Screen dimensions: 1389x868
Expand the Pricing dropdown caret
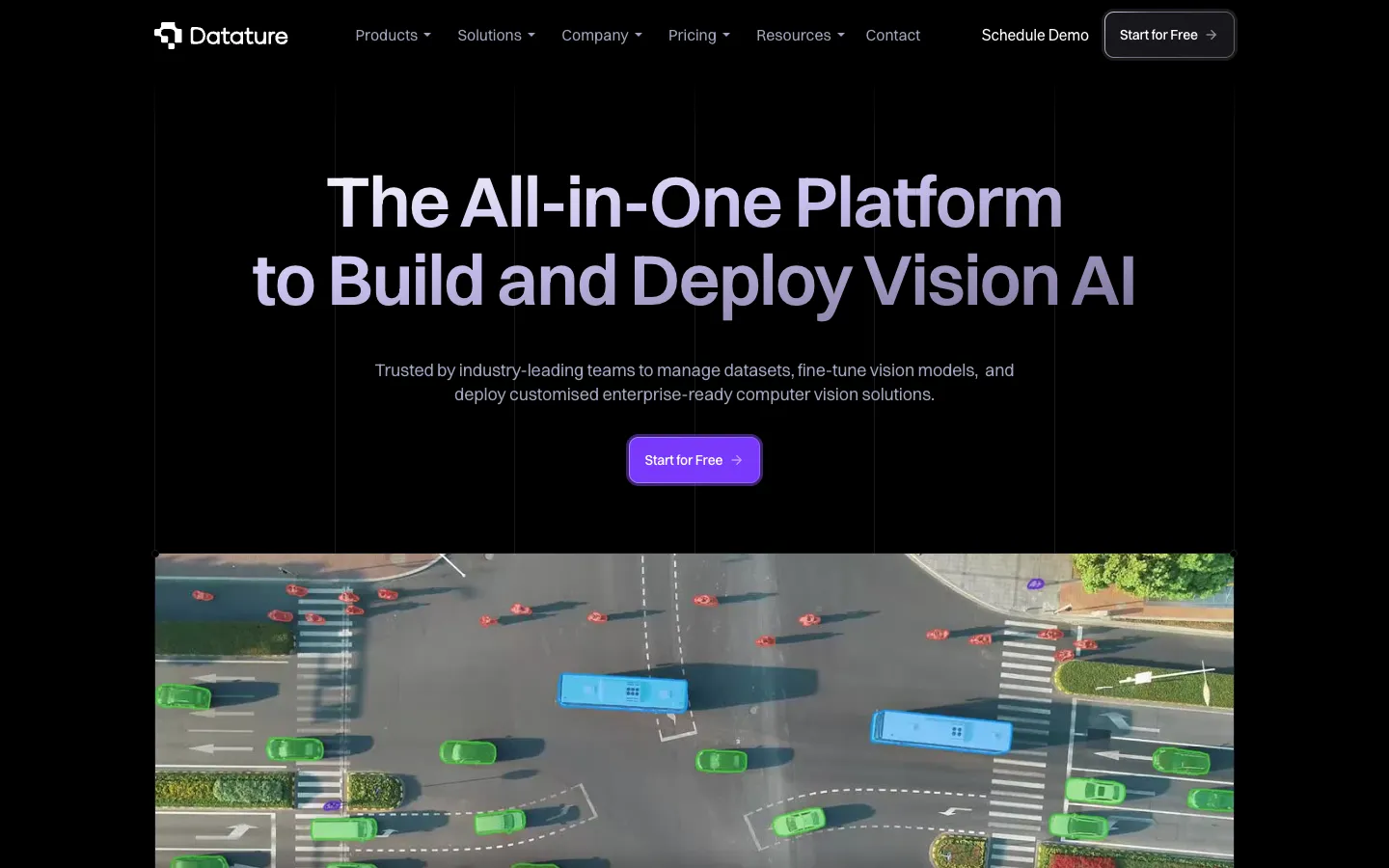(726, 36)
